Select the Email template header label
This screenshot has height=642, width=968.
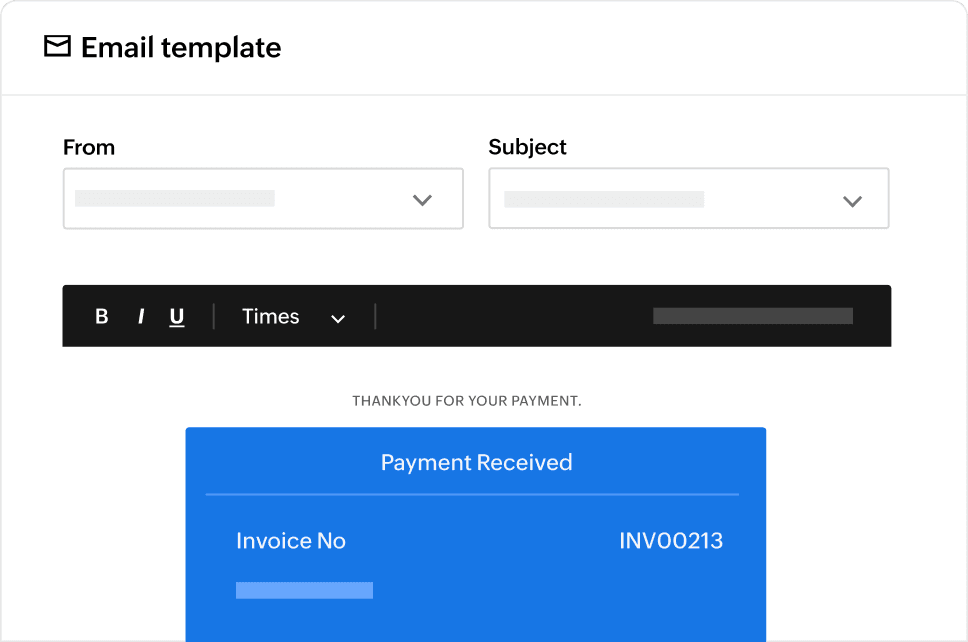coord(180,47)
